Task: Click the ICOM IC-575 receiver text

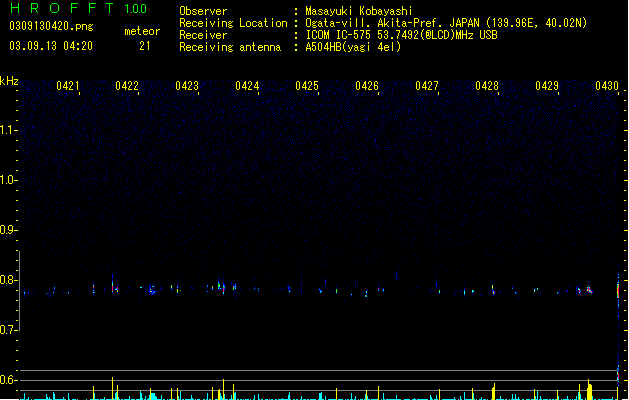Action: (x=401, y=35)
